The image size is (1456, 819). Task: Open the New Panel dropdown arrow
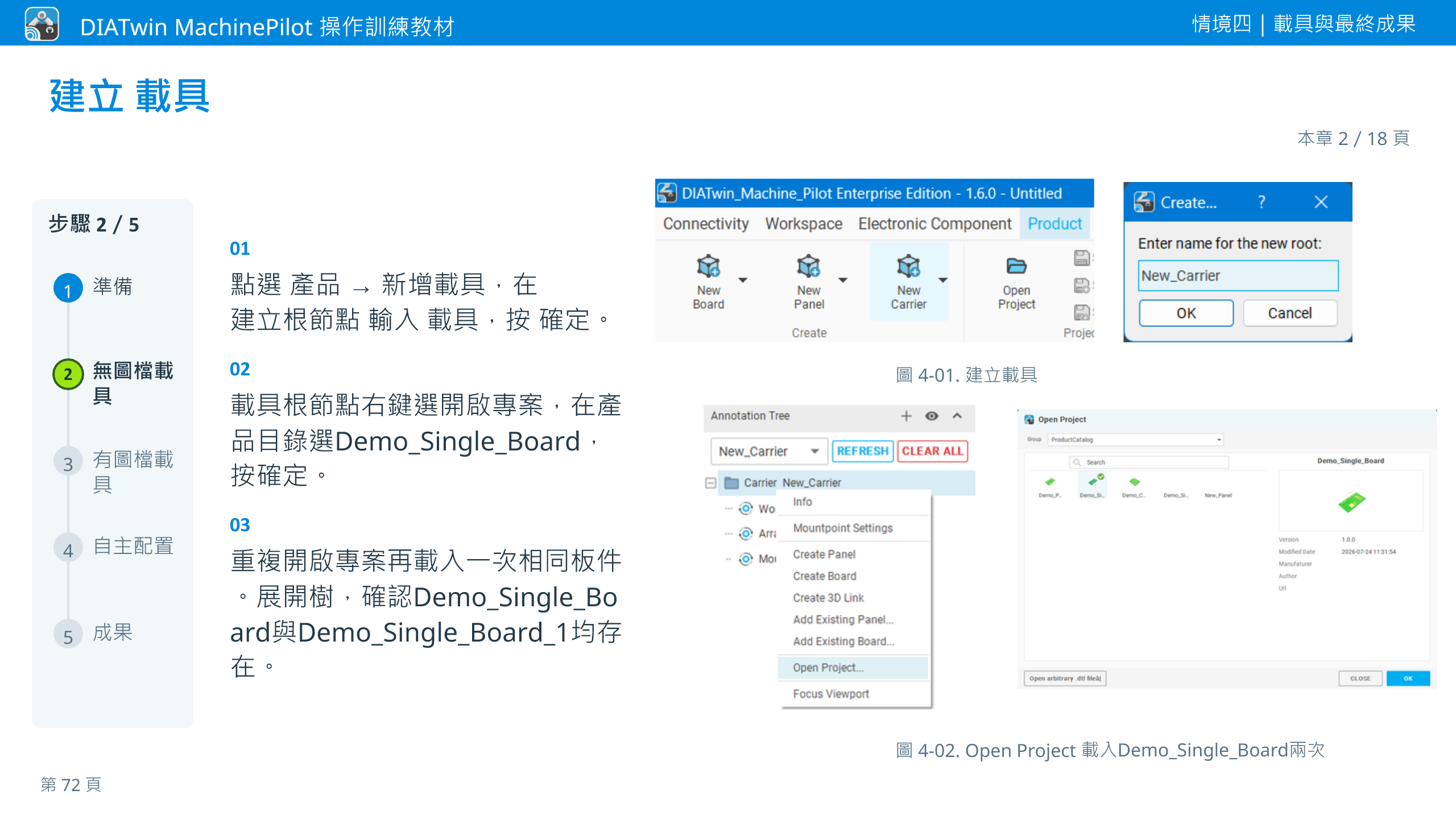pos(843,280)
